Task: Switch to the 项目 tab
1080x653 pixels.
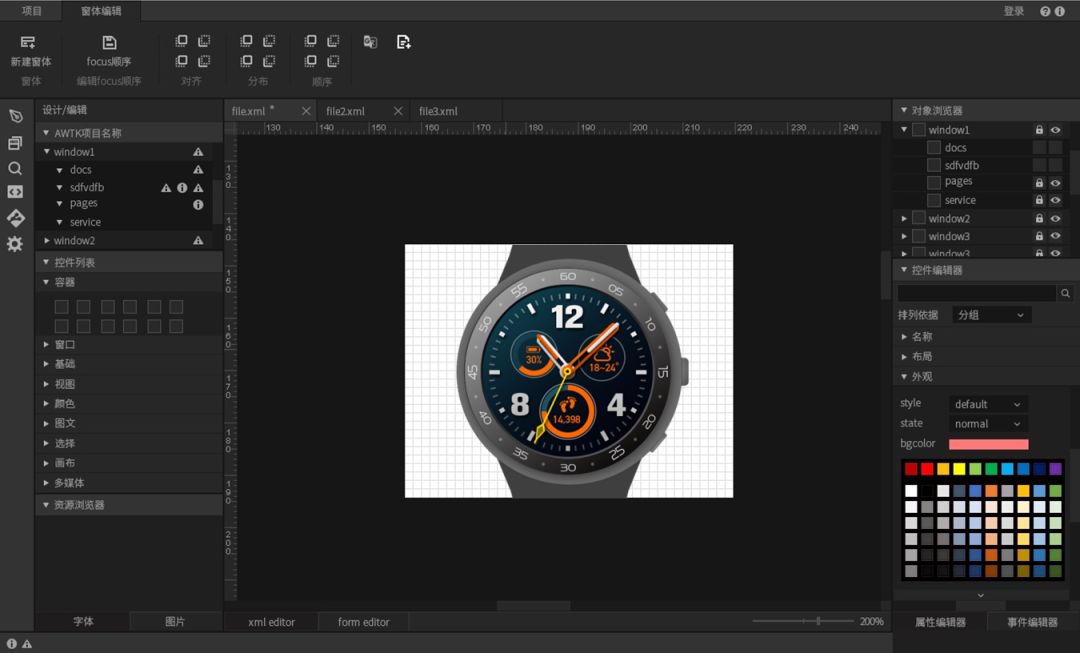Action: click(x=32, y=11)
